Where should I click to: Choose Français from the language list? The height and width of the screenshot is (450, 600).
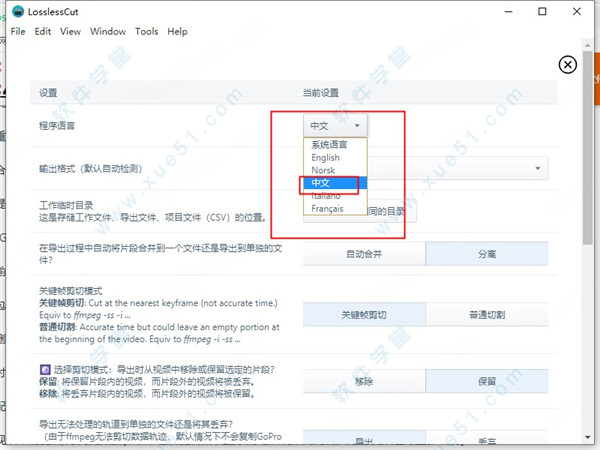point(335,209)
